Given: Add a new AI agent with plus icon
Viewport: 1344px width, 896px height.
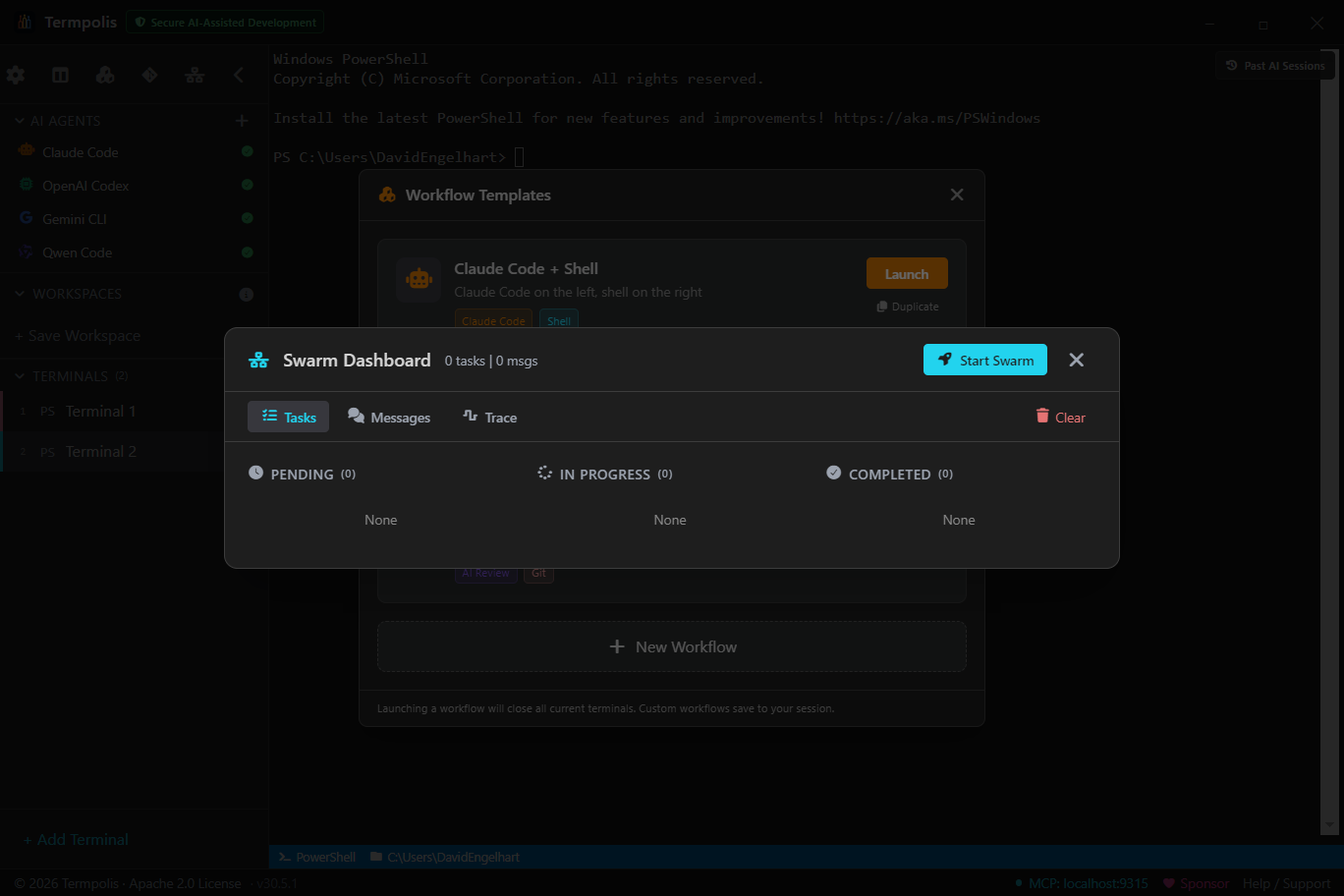Looking at the screenshot, I should coord(242,121).
